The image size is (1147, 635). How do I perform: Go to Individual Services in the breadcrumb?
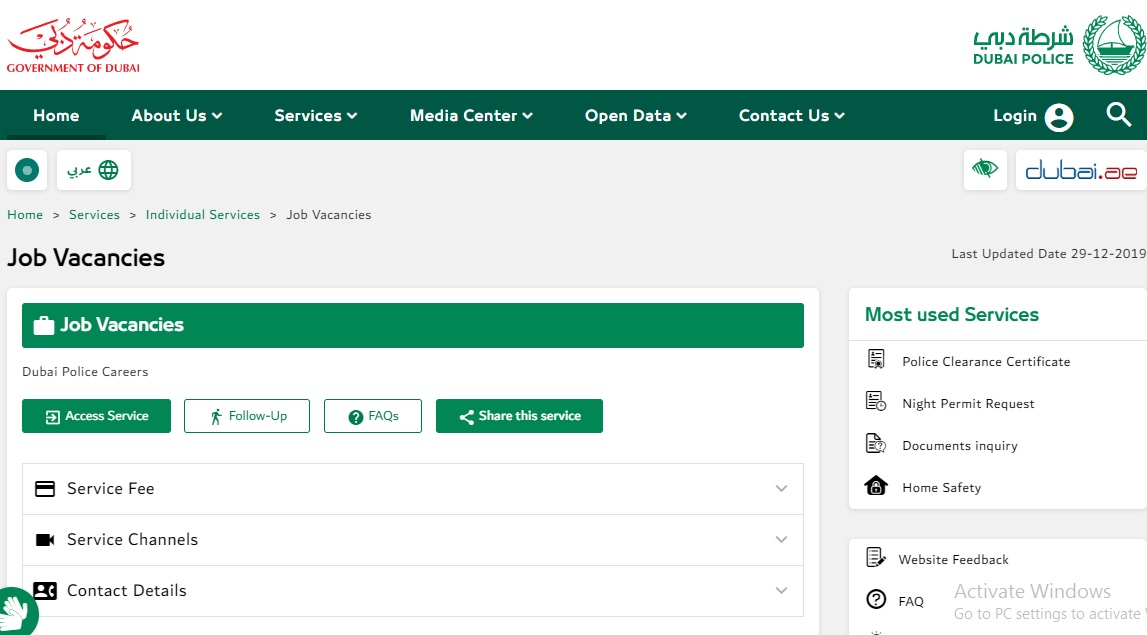203,215
